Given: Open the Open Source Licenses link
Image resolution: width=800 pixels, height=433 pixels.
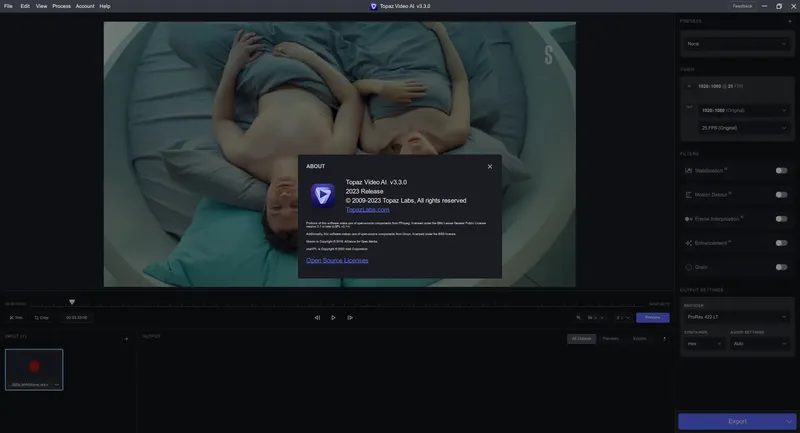Looking at the screenshot, I should 337,260.
